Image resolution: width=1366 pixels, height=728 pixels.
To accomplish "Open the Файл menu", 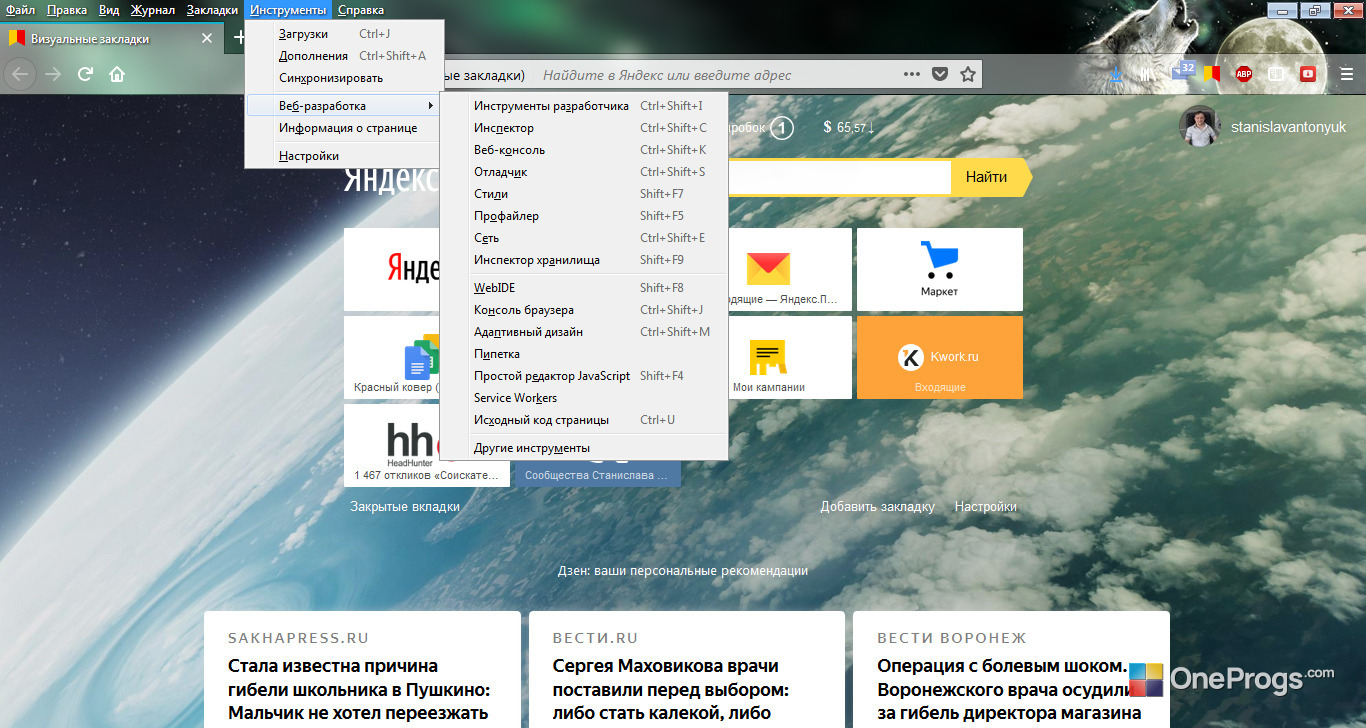I will [x=20, y=10].
